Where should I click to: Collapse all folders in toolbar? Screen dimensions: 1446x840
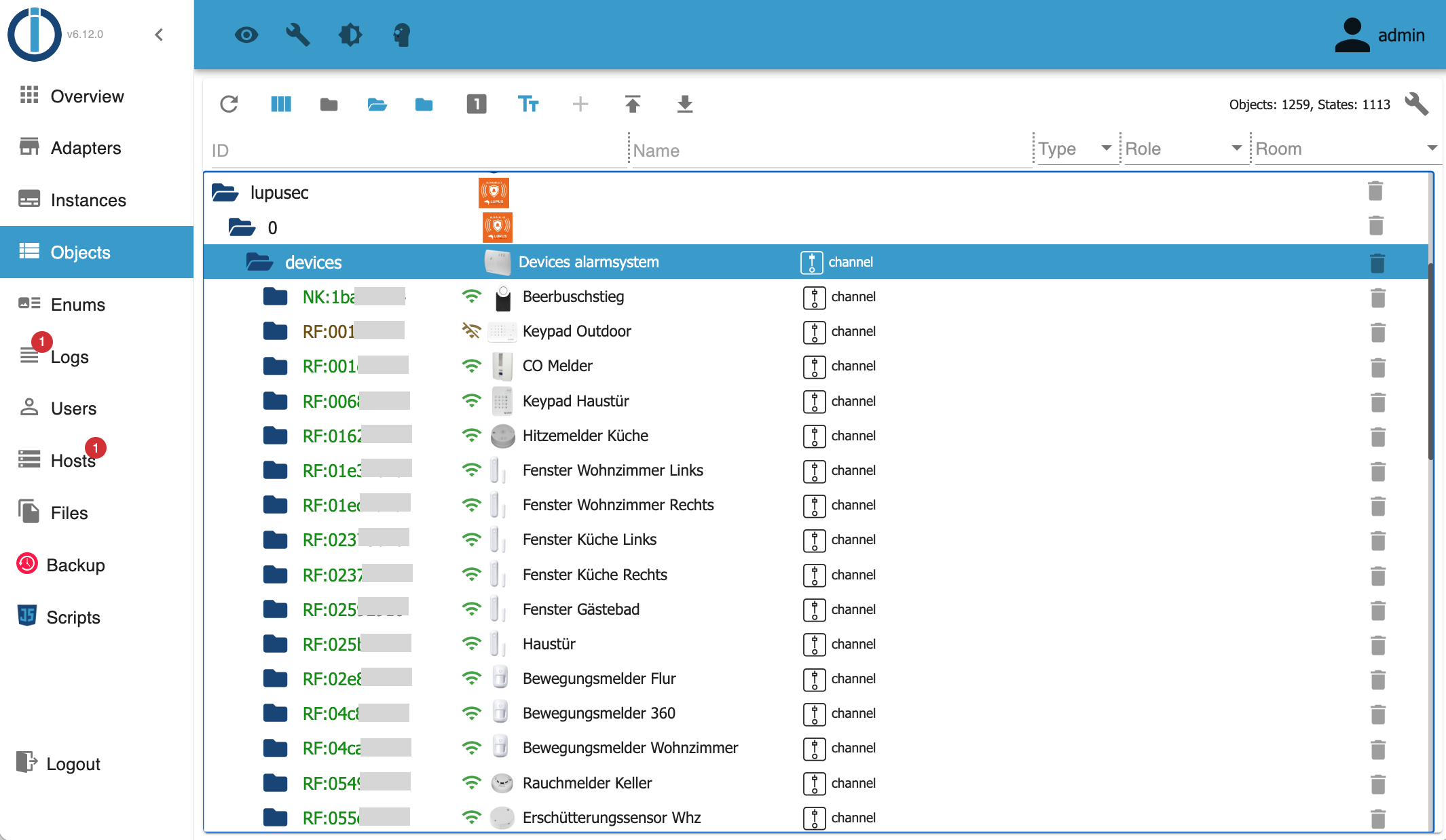coord(329,104)
